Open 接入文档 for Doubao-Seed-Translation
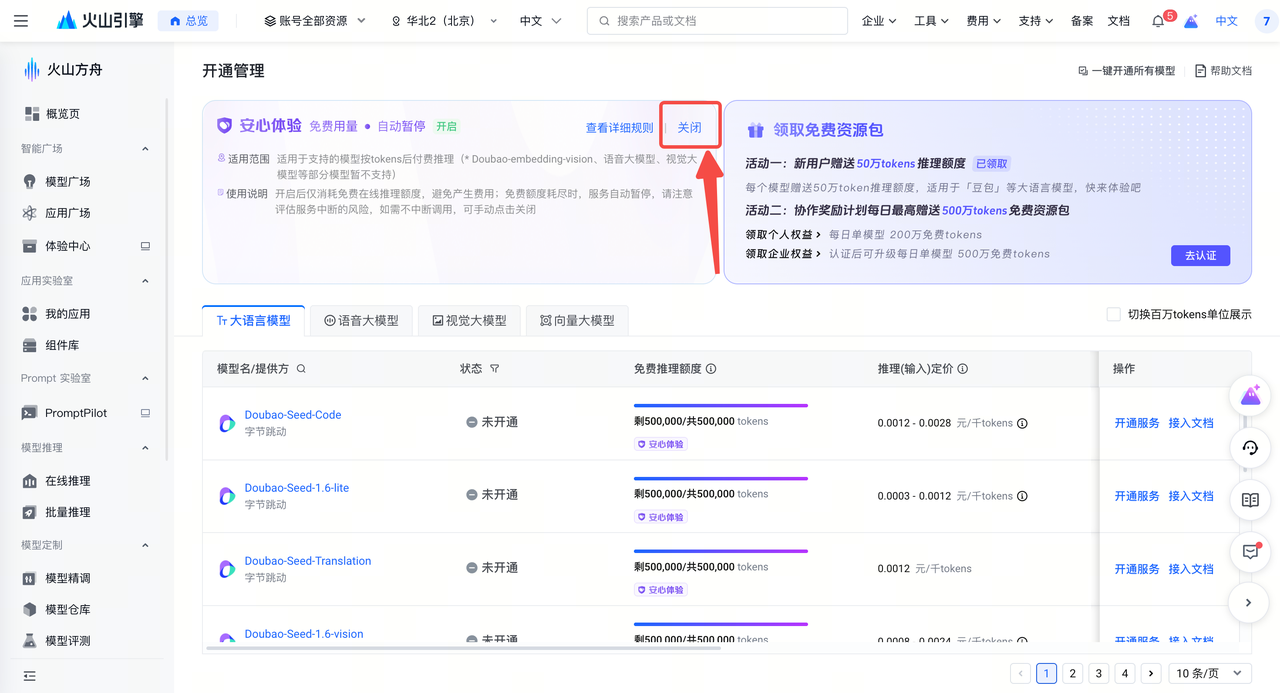This screenshot has height=693, width=1280. [1191, 569]
